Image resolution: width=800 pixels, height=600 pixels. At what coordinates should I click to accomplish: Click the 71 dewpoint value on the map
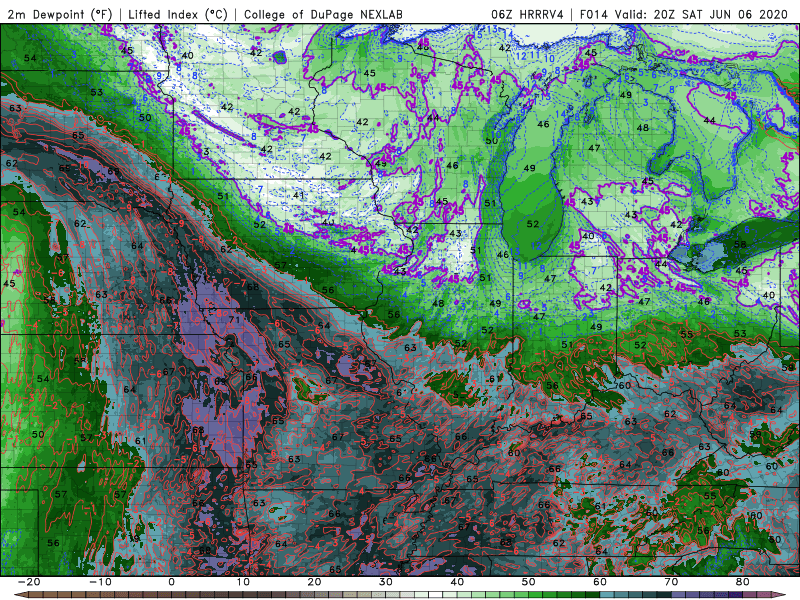click(x=234, y=320)
